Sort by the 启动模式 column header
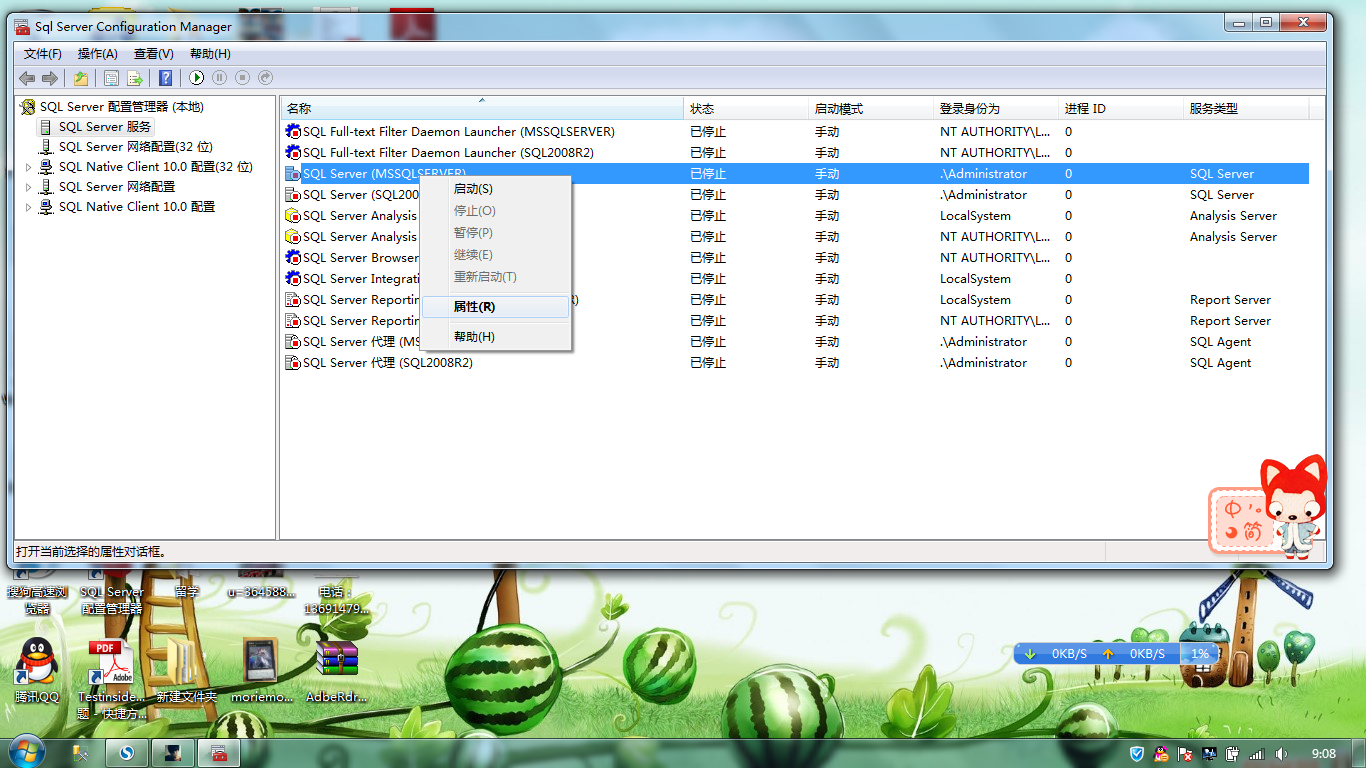 click(x=871, y=109)
